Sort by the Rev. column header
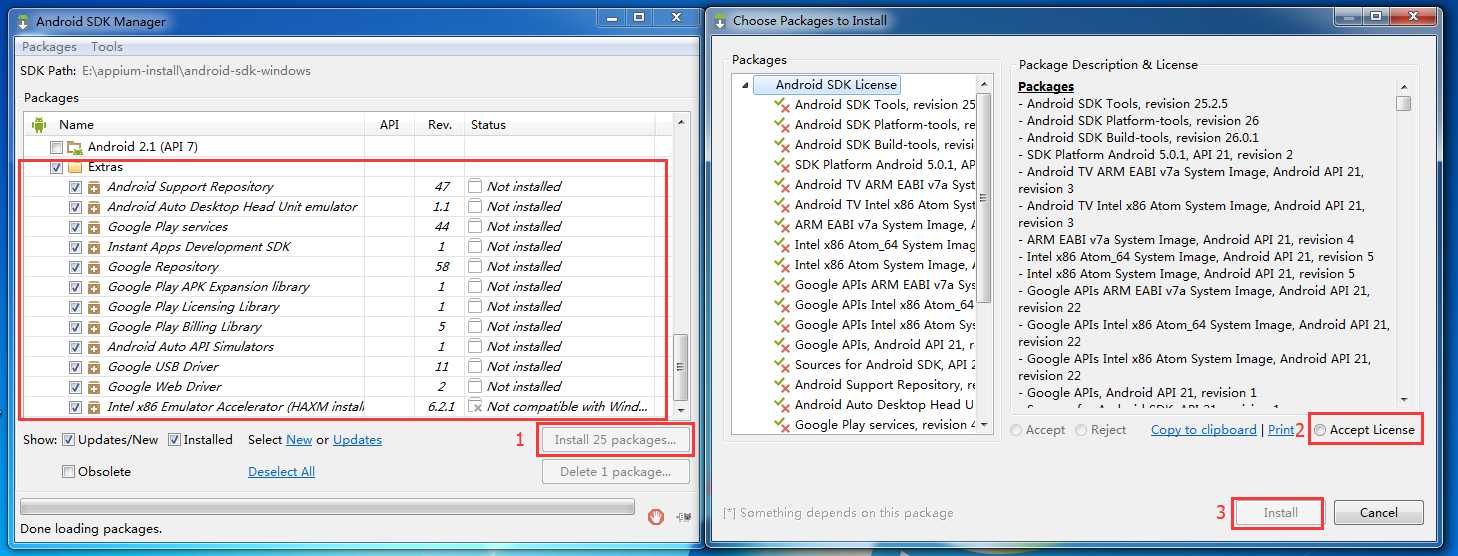 point(440,125)
